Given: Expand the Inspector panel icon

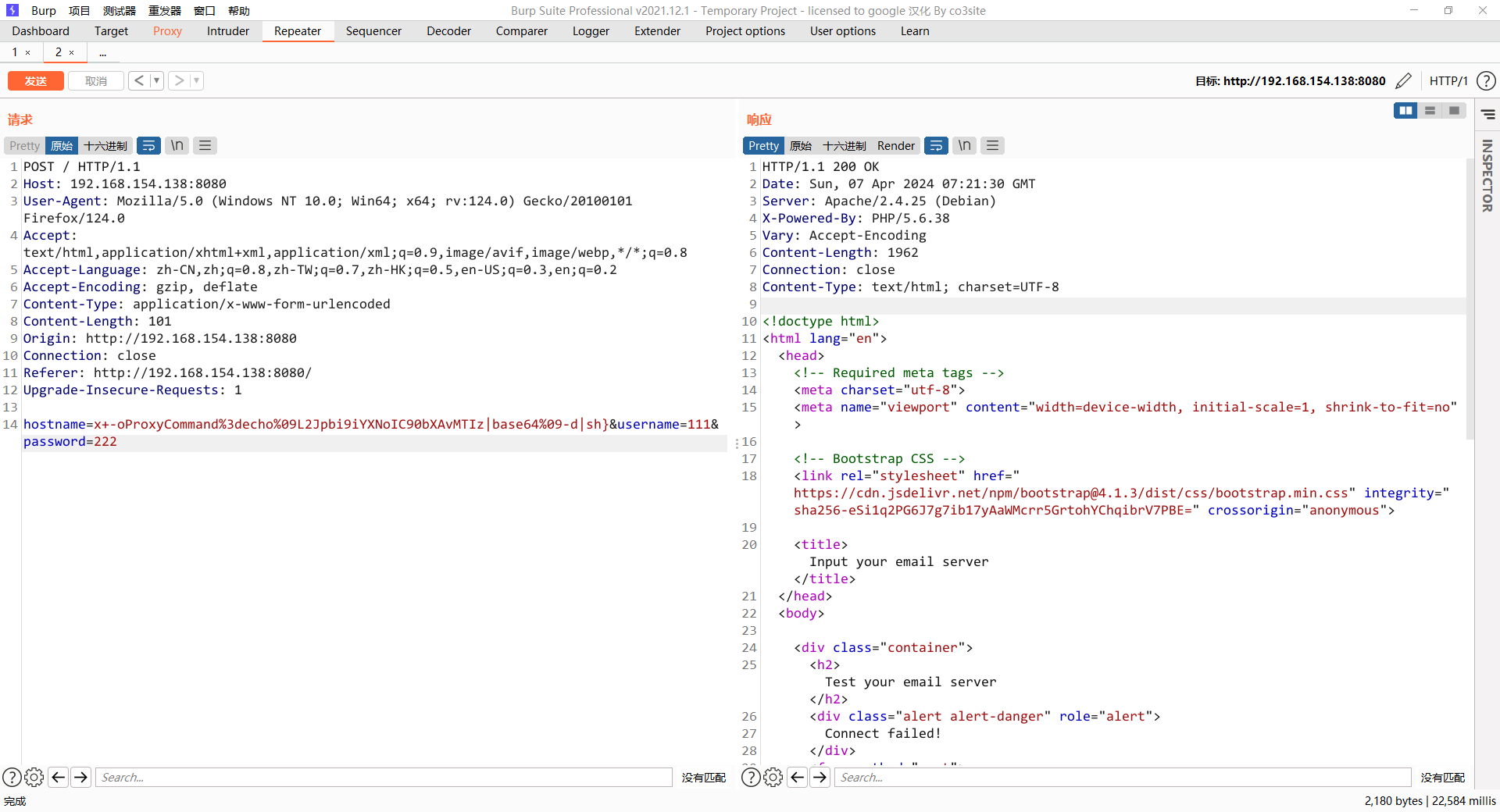Looking at the screenshot, I should click(x=1488, y=115).
